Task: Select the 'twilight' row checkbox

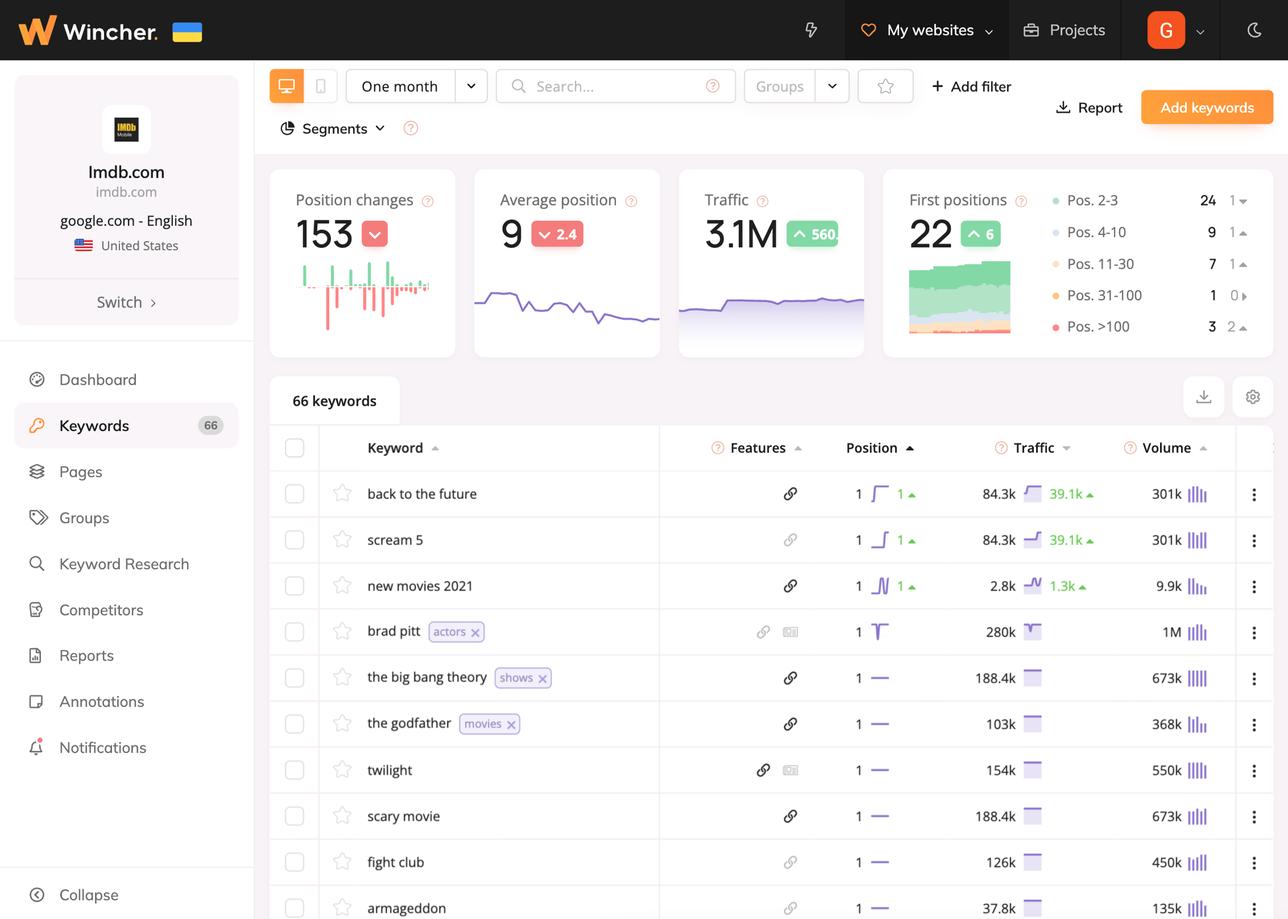Action: (294, 770)
